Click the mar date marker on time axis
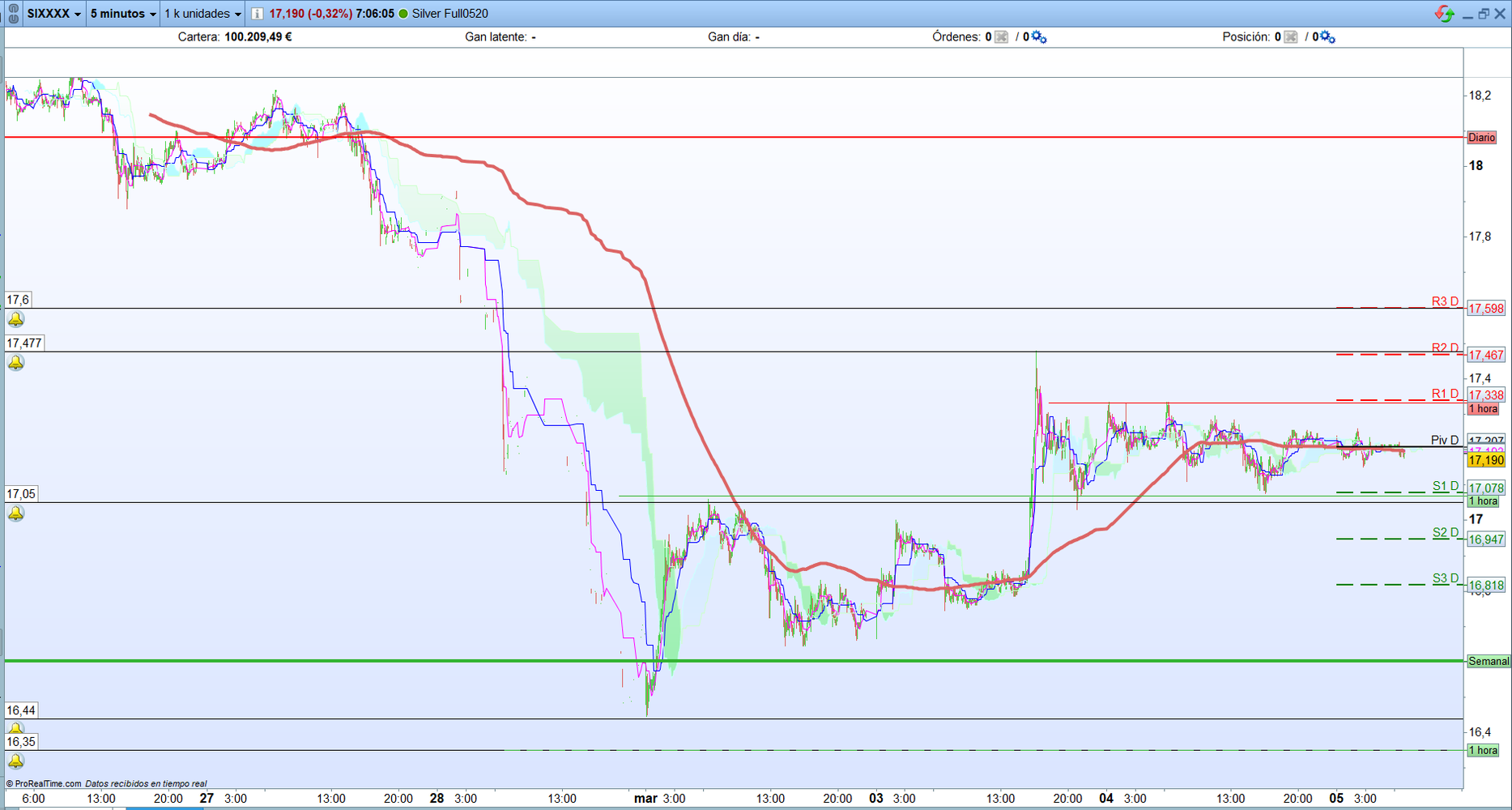 645,799
